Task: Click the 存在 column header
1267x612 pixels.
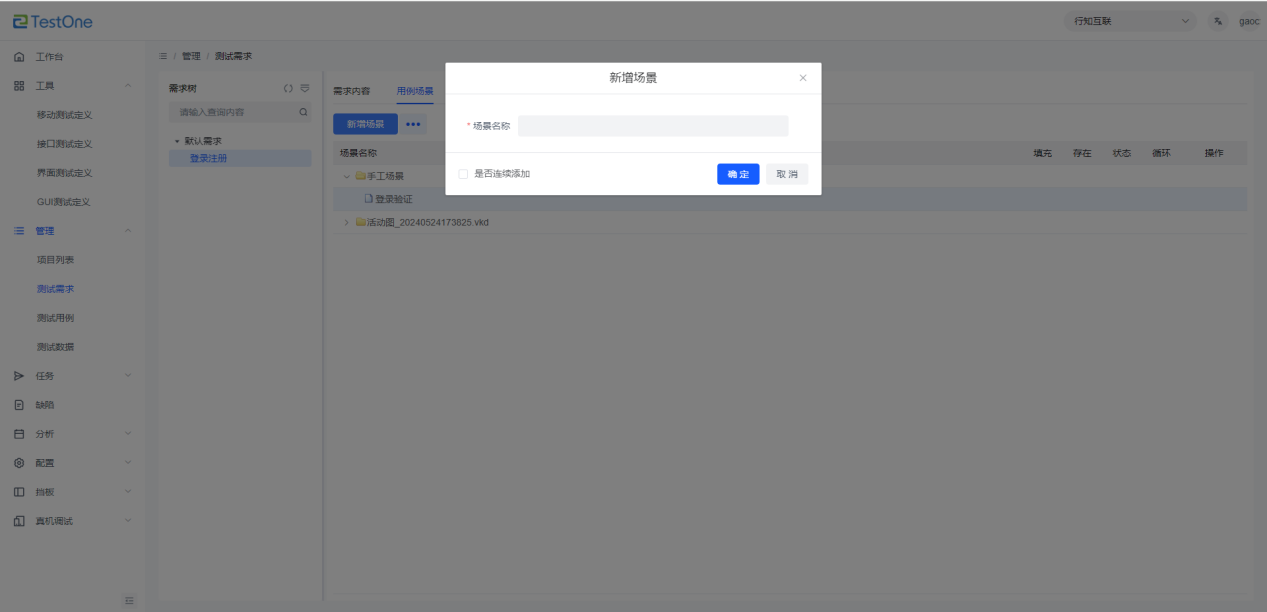Action: [x=1082, y=153]
